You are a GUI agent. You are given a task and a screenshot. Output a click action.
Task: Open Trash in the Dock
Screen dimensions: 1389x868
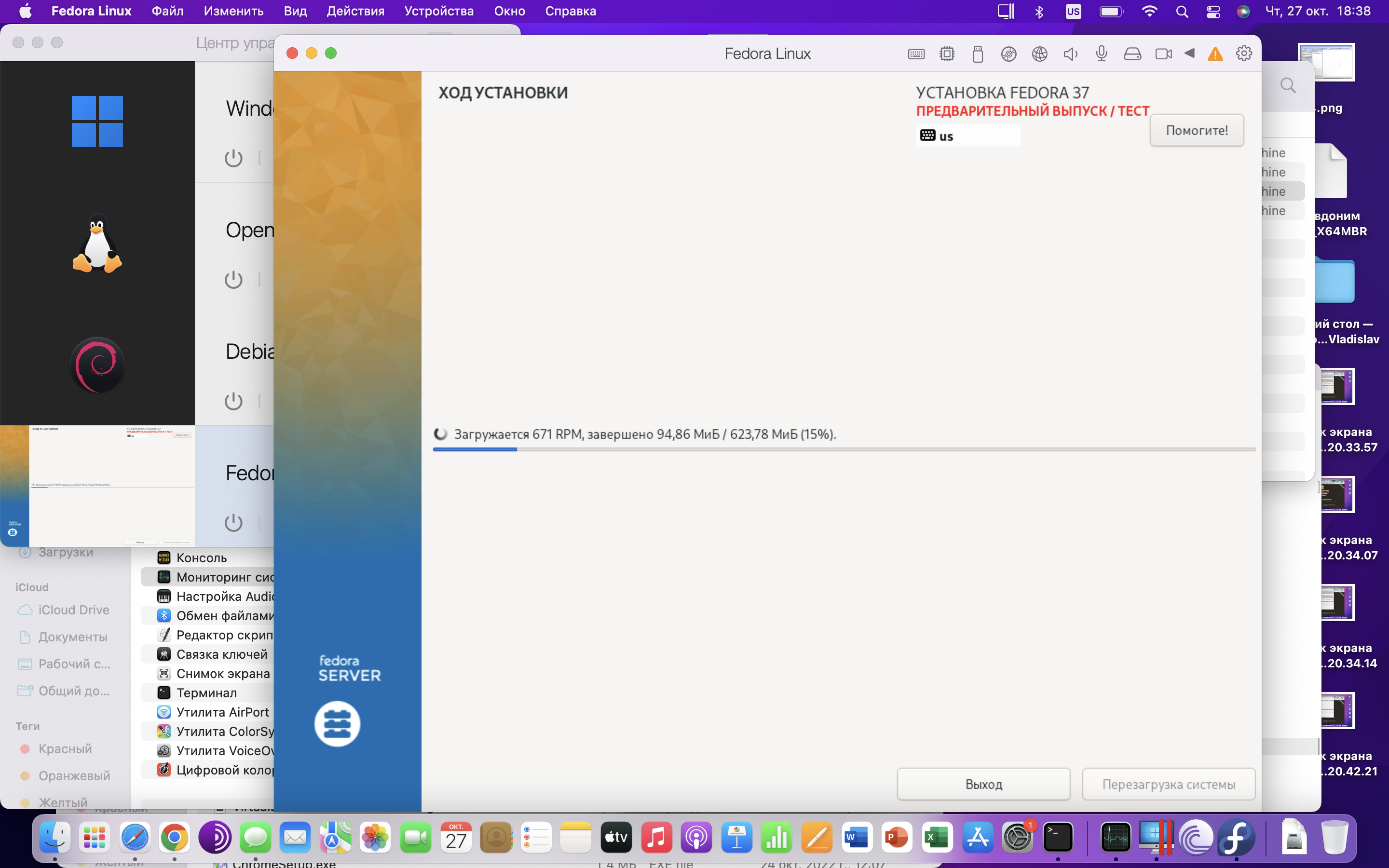(x=1335, y=838)
